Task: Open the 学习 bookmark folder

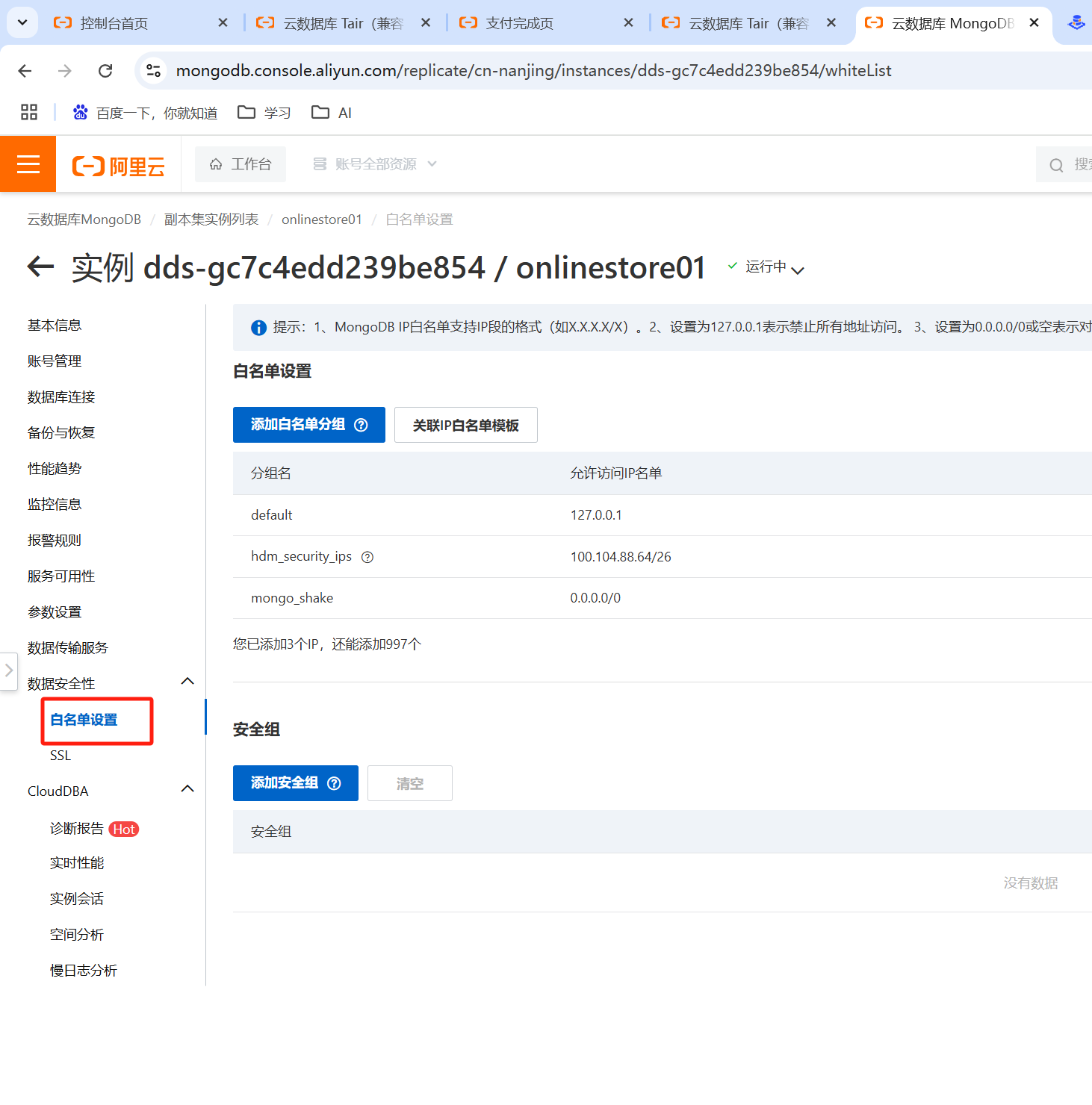Action: (264, 113)
